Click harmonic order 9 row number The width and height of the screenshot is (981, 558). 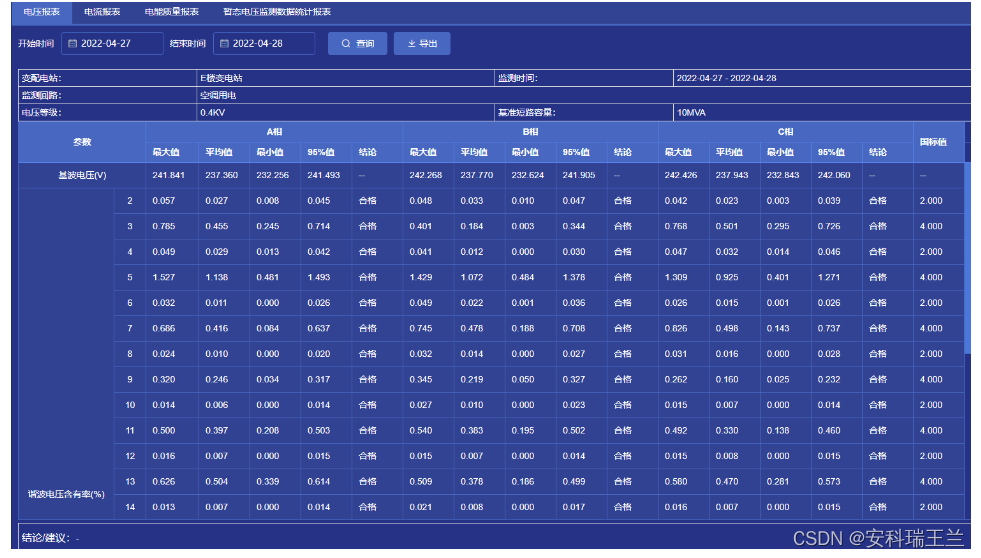tap(130, 379)
